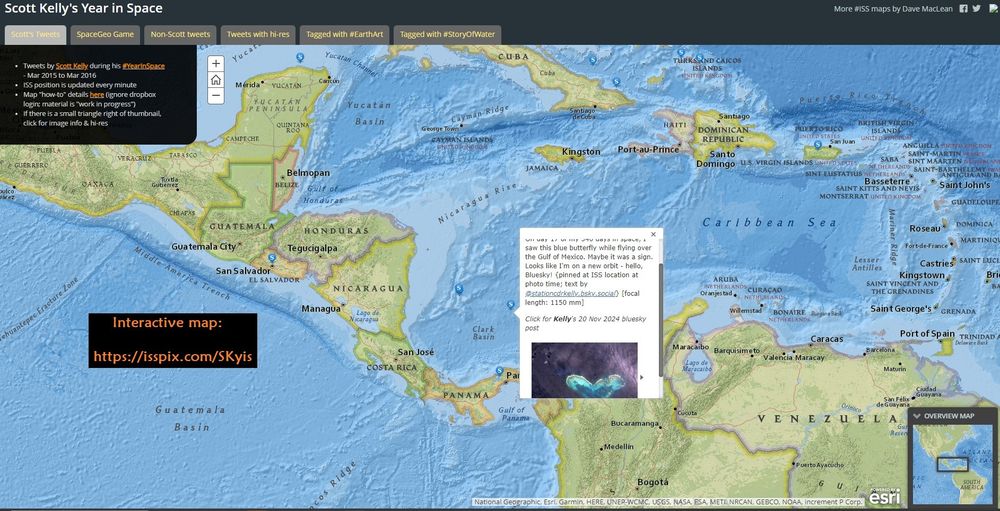Click the Belmopan city label
This screenshot has width=1000, height=511.
tap(309, 173)
